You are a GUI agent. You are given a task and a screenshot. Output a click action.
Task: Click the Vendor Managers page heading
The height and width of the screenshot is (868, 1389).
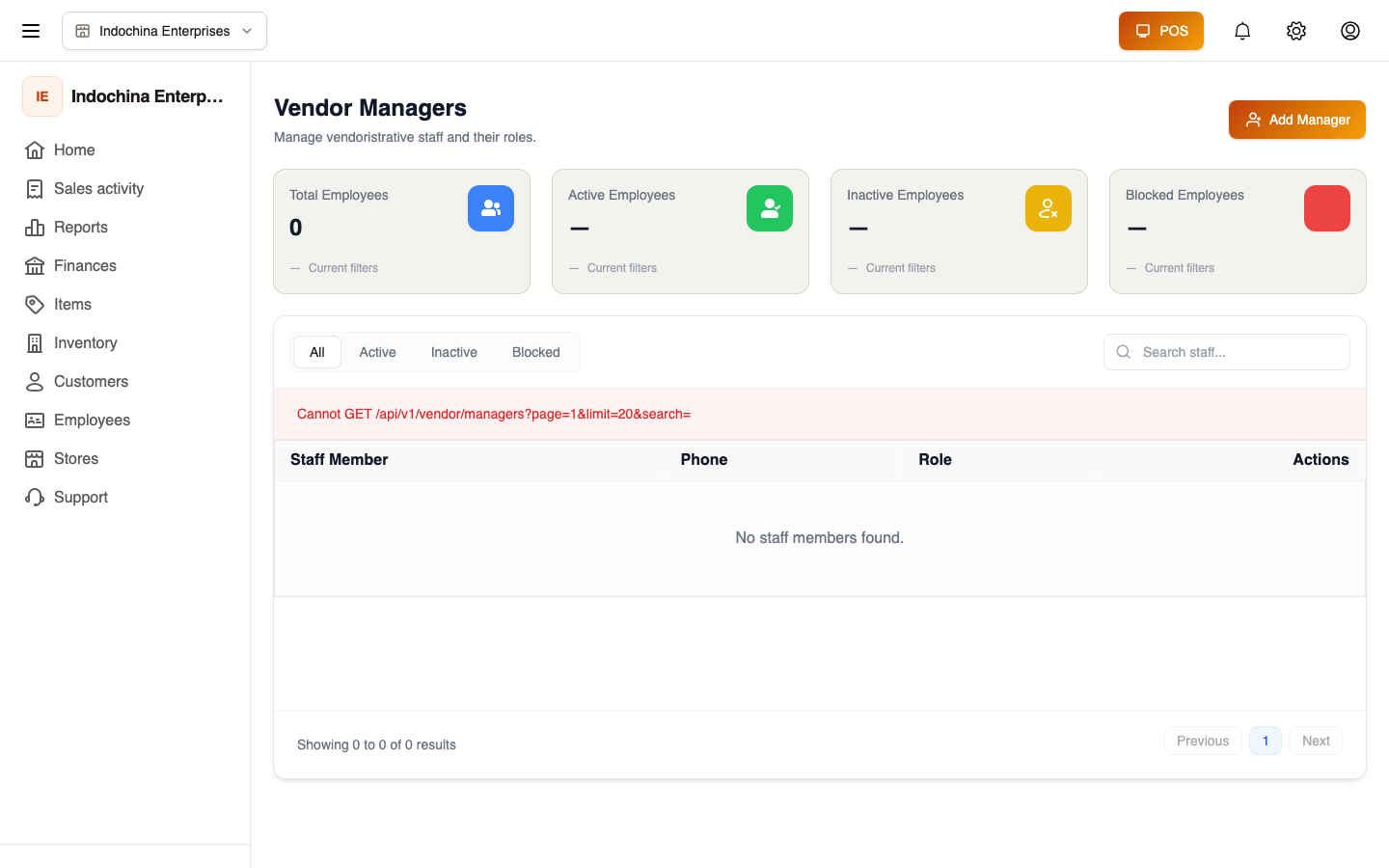370,108
